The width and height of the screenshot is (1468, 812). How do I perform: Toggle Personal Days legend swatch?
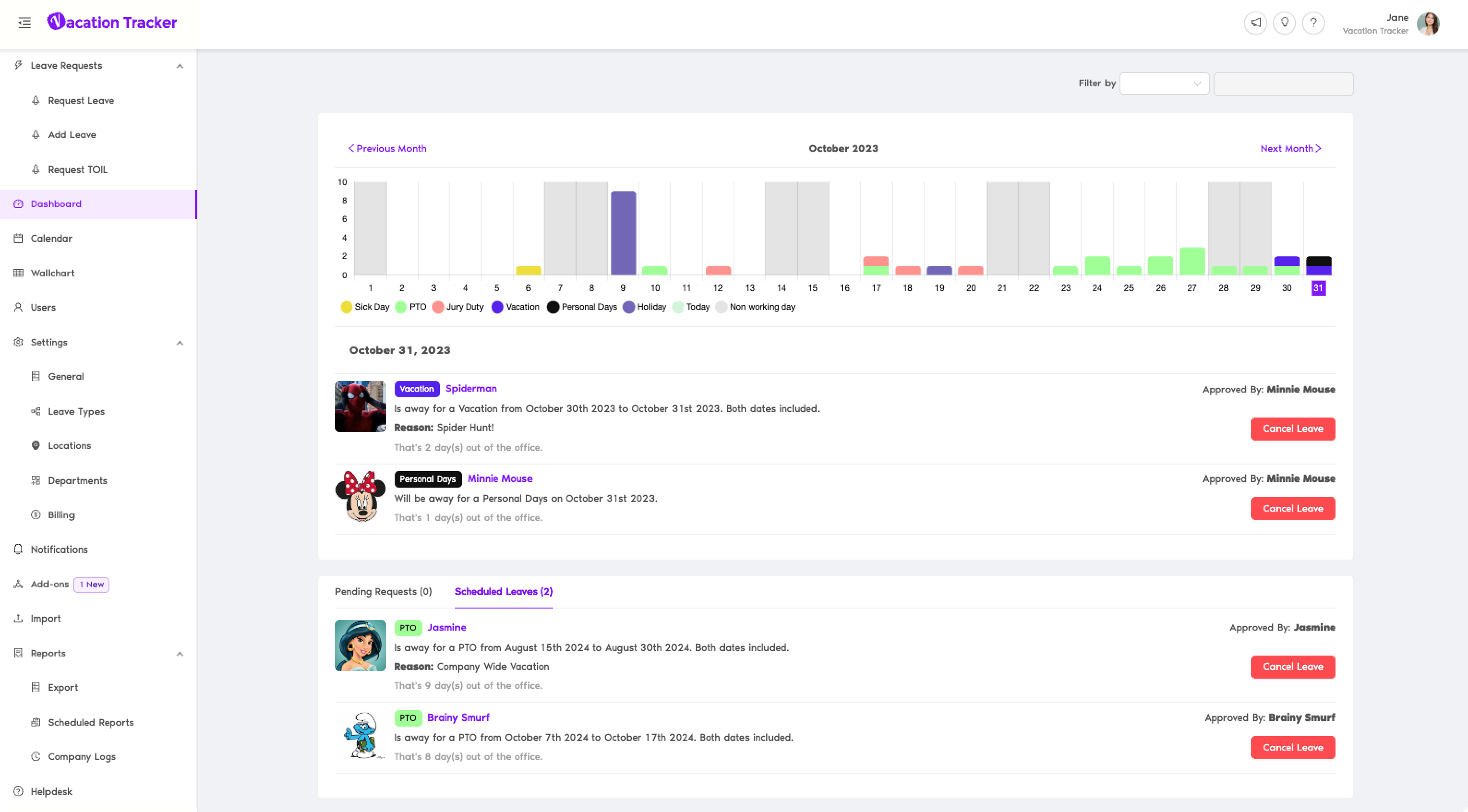click(553, 307)
